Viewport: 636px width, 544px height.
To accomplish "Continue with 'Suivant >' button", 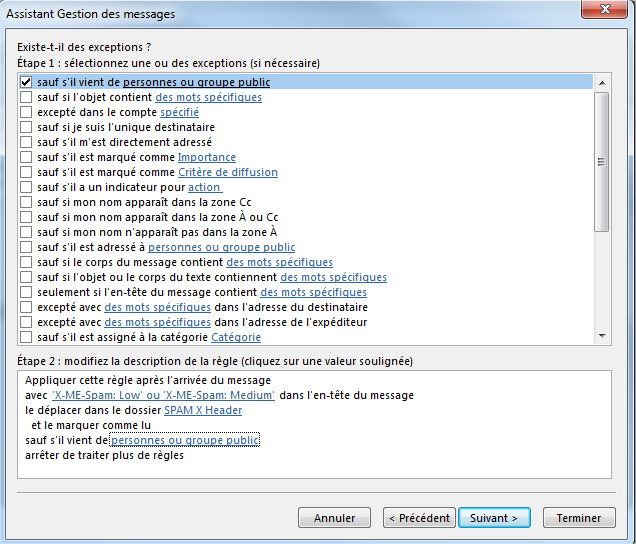I will click(x=494, y=518).
